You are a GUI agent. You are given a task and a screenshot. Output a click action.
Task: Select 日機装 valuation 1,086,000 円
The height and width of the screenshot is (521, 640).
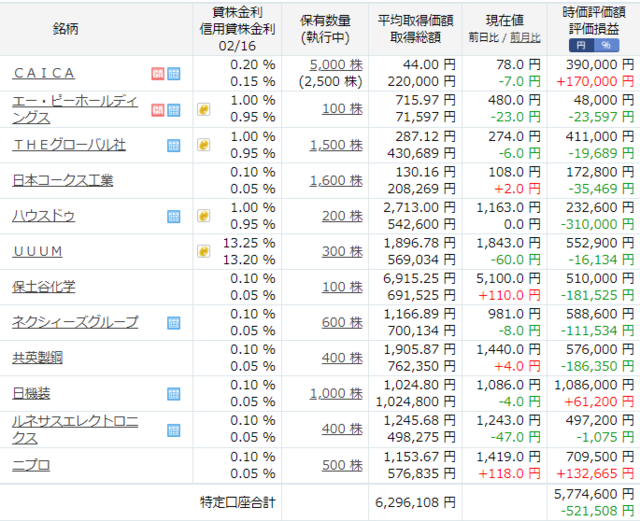click(x=594, y=385)
